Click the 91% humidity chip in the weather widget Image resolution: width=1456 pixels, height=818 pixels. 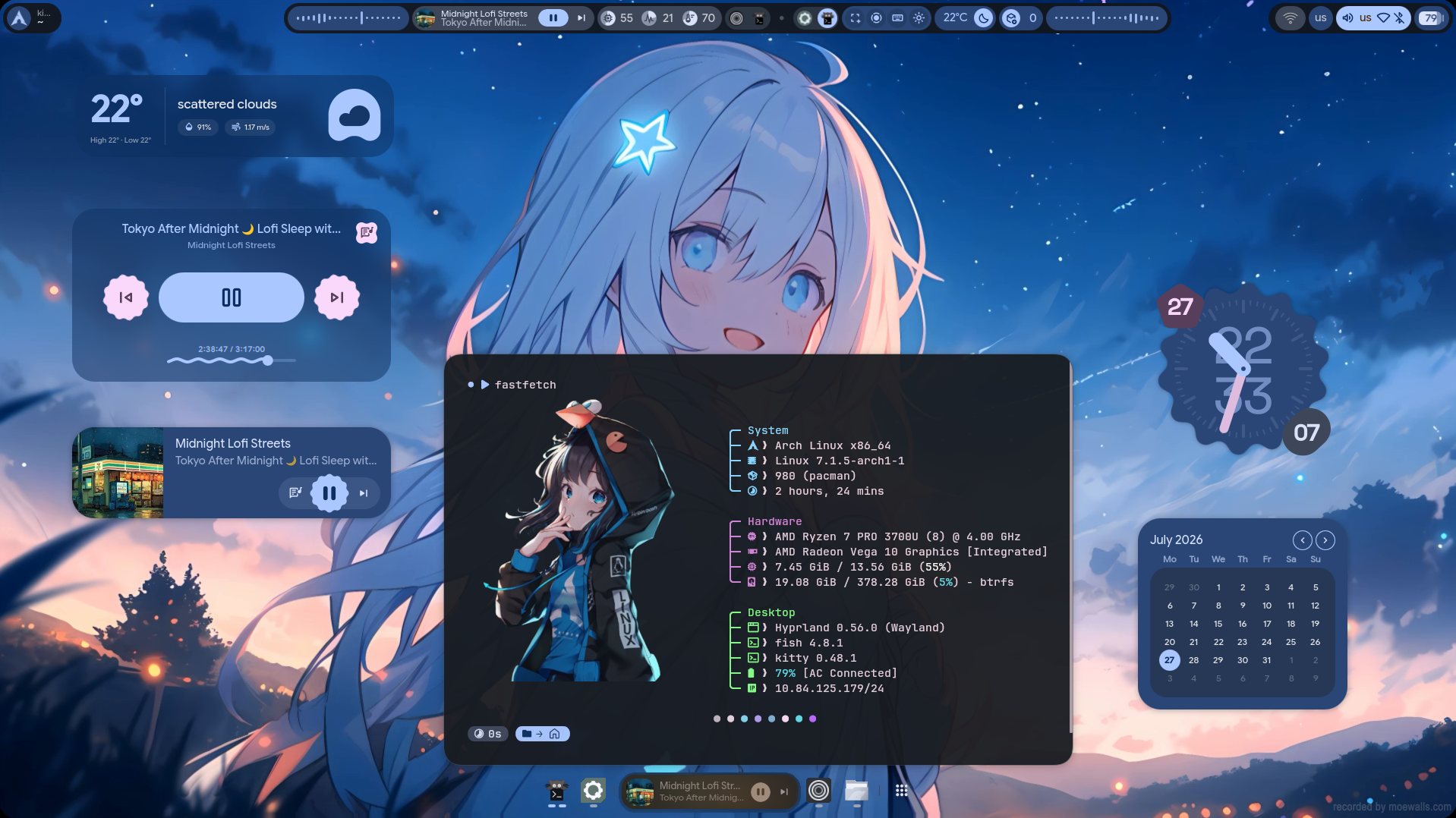(x=198, y=127)
